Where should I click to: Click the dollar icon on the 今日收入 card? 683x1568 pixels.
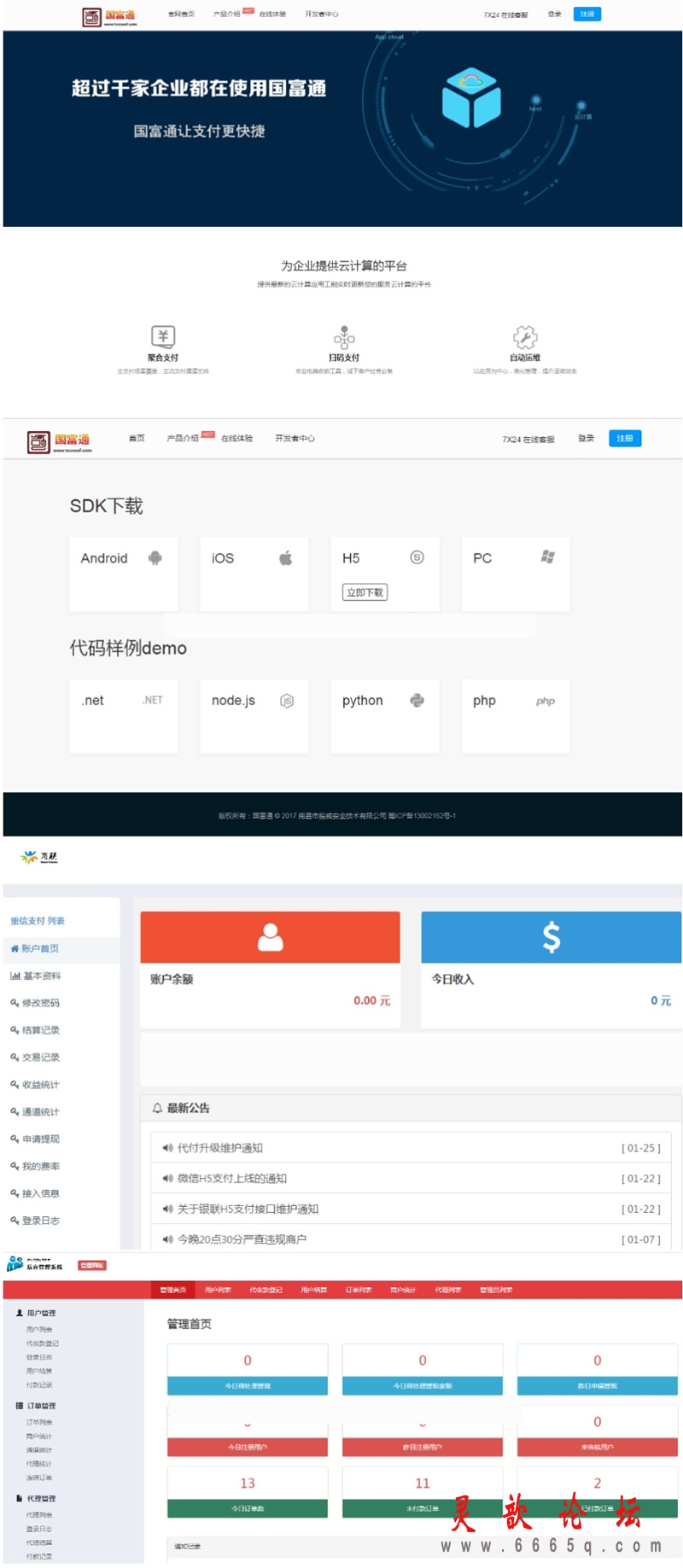coord(552,937)
